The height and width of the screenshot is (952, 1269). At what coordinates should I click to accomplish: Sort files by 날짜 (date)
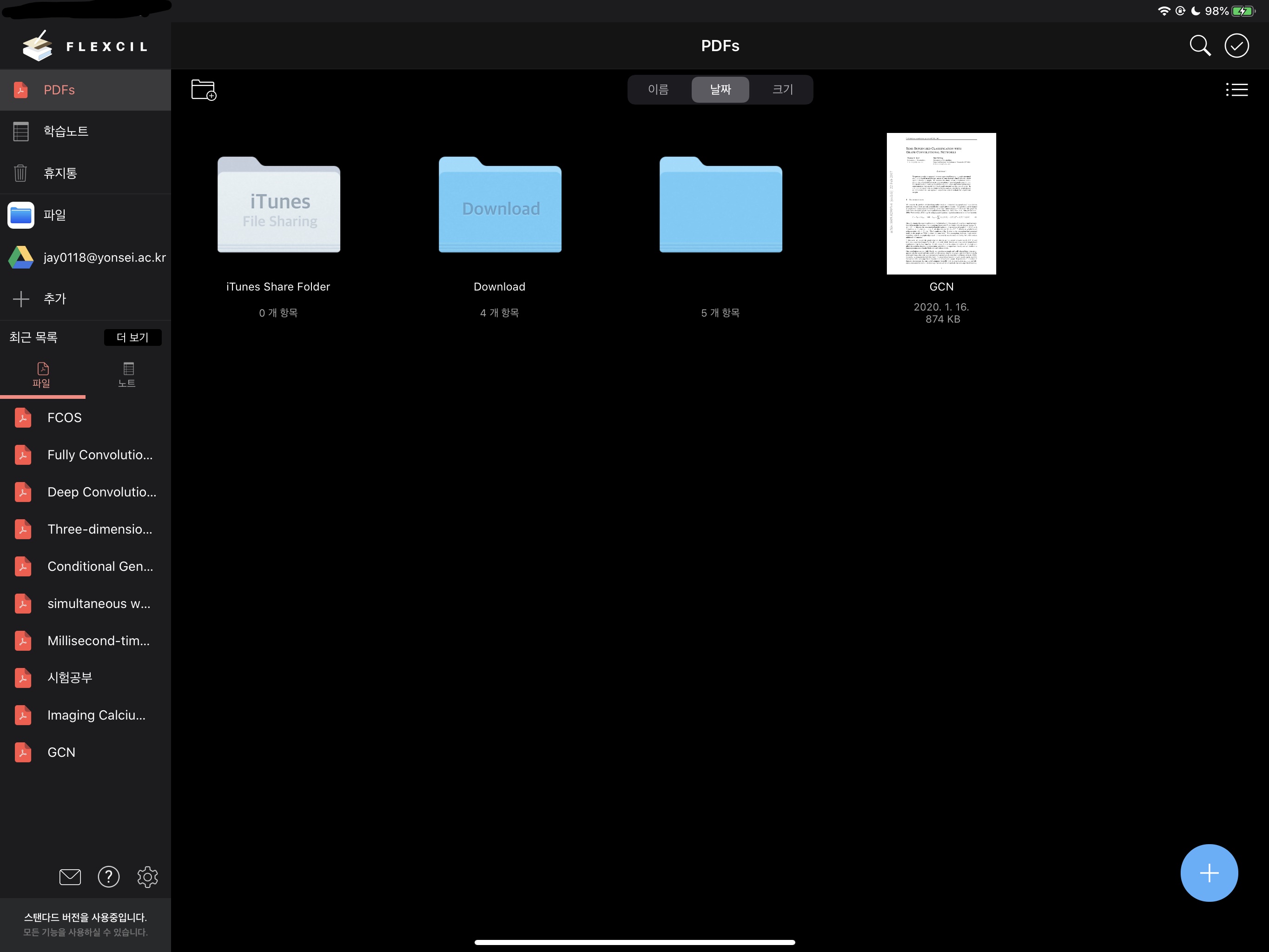click(720, 90)
